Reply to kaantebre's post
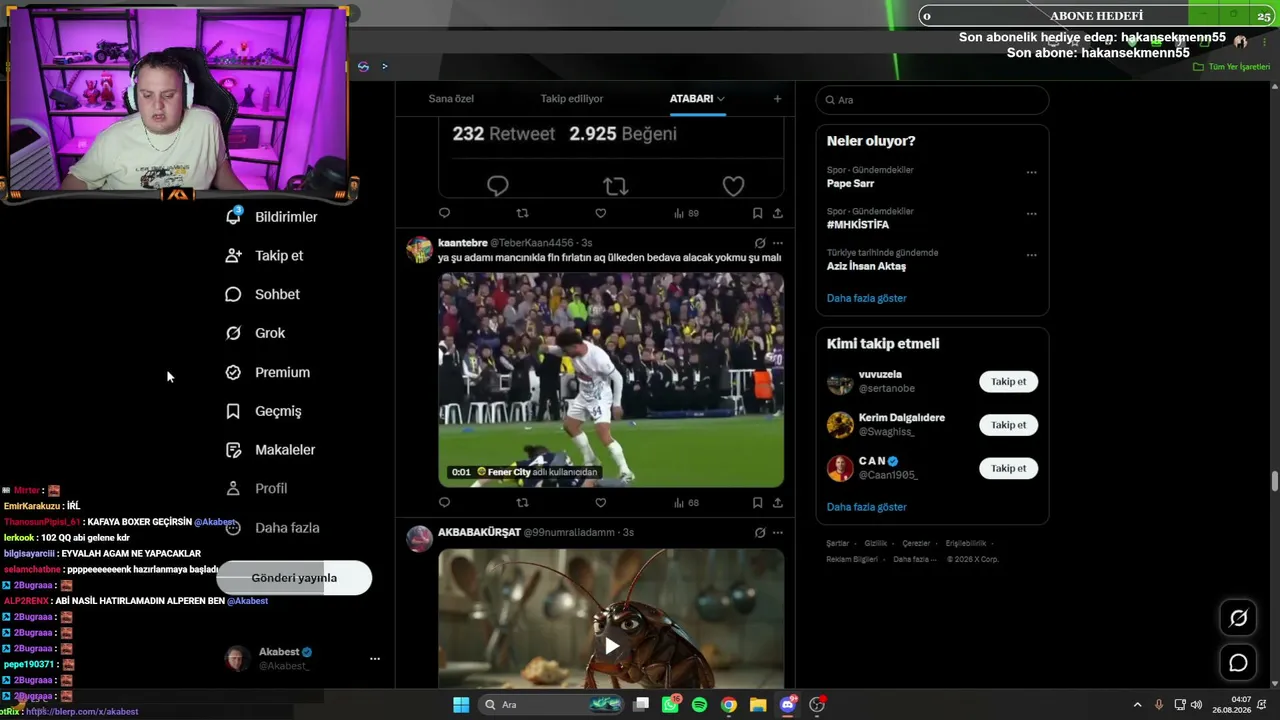This screenshot has width=1280, height=720. (x=445, y=502)
